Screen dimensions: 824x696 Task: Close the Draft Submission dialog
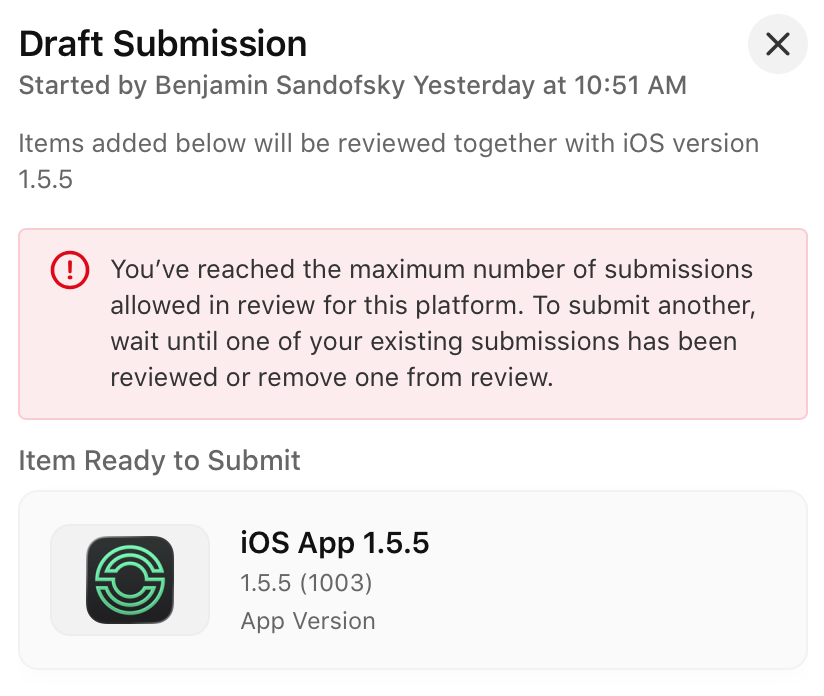pos(777,44)
